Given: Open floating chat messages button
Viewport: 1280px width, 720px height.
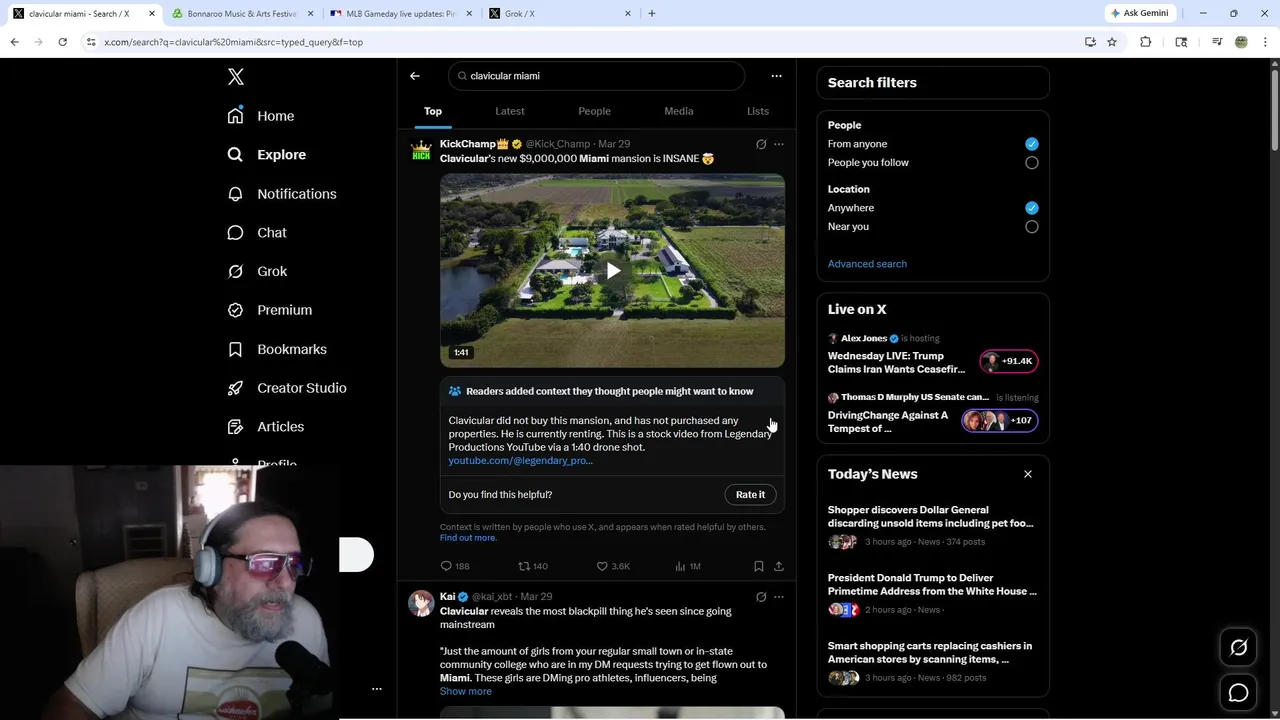Looking at the screenshot, I should (1238, 692).
